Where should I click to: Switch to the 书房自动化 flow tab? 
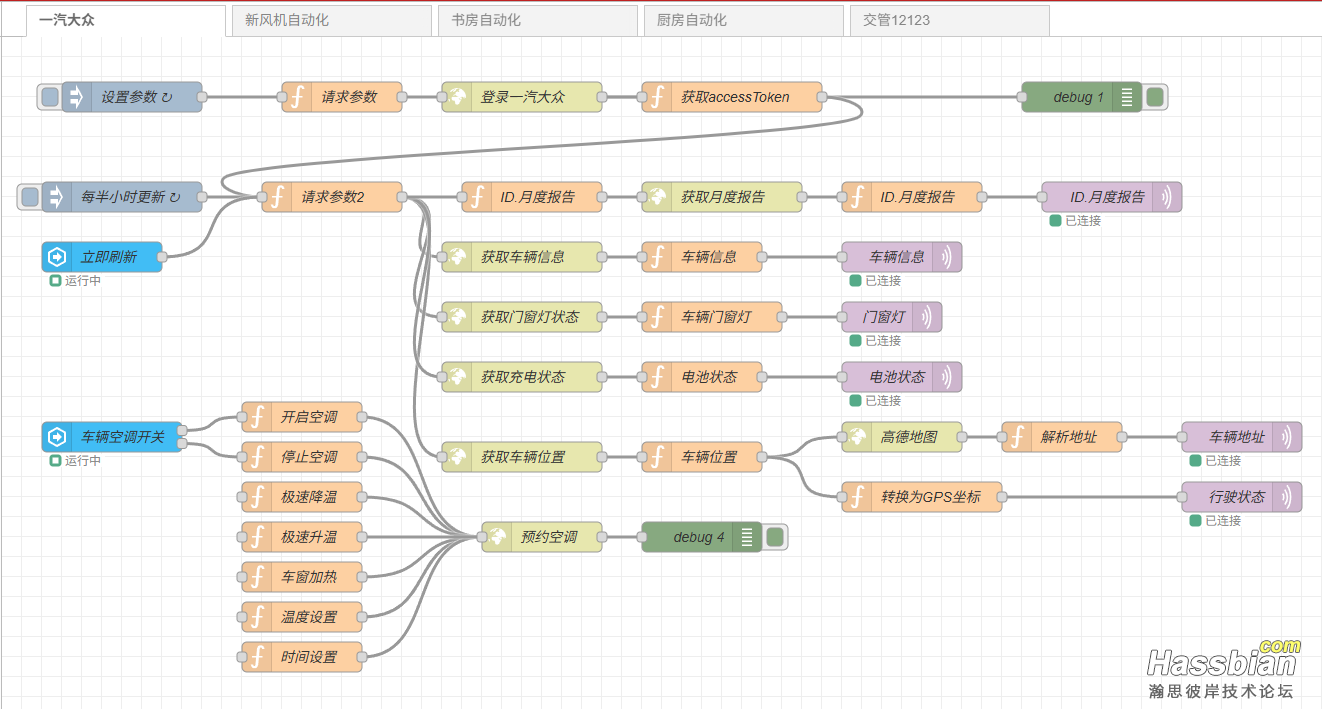[537, 20]
